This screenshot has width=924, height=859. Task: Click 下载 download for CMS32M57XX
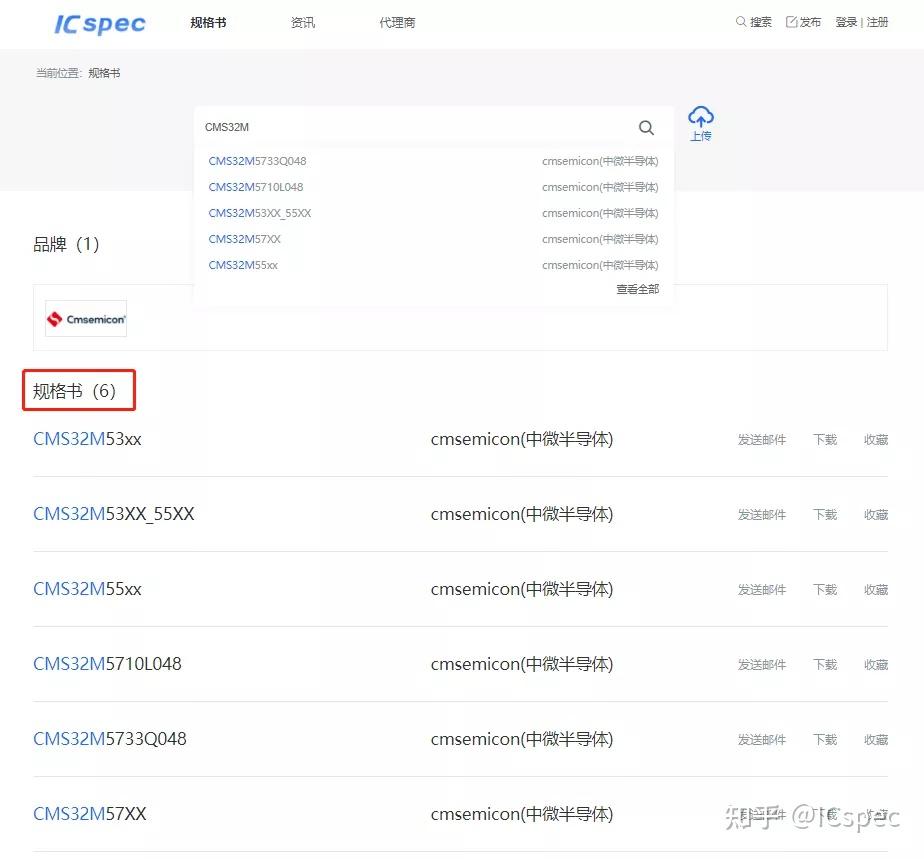824,814
